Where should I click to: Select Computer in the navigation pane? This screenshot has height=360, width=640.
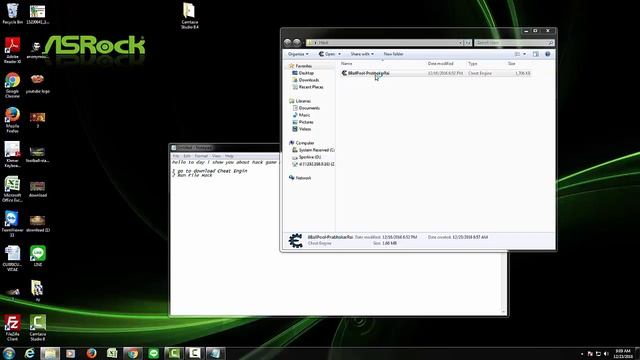coord(305,143)
